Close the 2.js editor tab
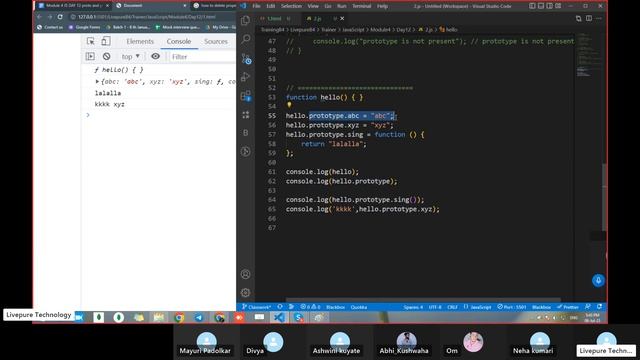This screenshot has width=640, height=360. pyautogui.click(x=342, y=18)
